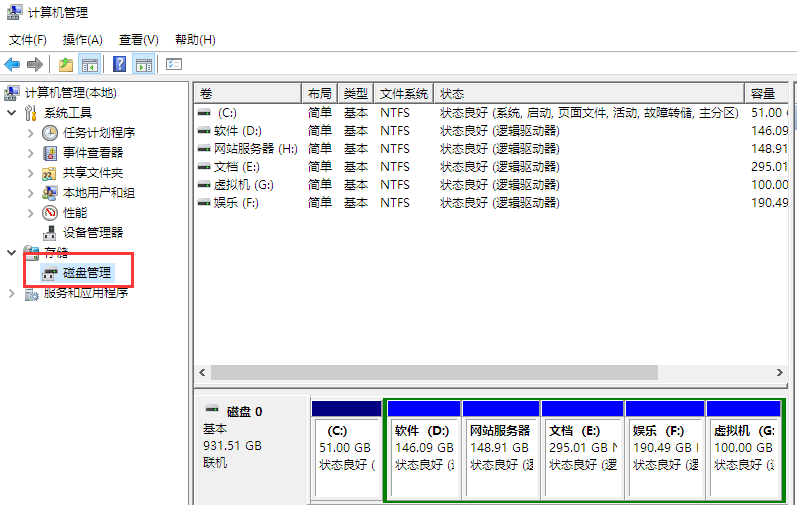Sort by the 状态 column header
The width and height of the screenshot is (797, 505).
tap(589, 93)
